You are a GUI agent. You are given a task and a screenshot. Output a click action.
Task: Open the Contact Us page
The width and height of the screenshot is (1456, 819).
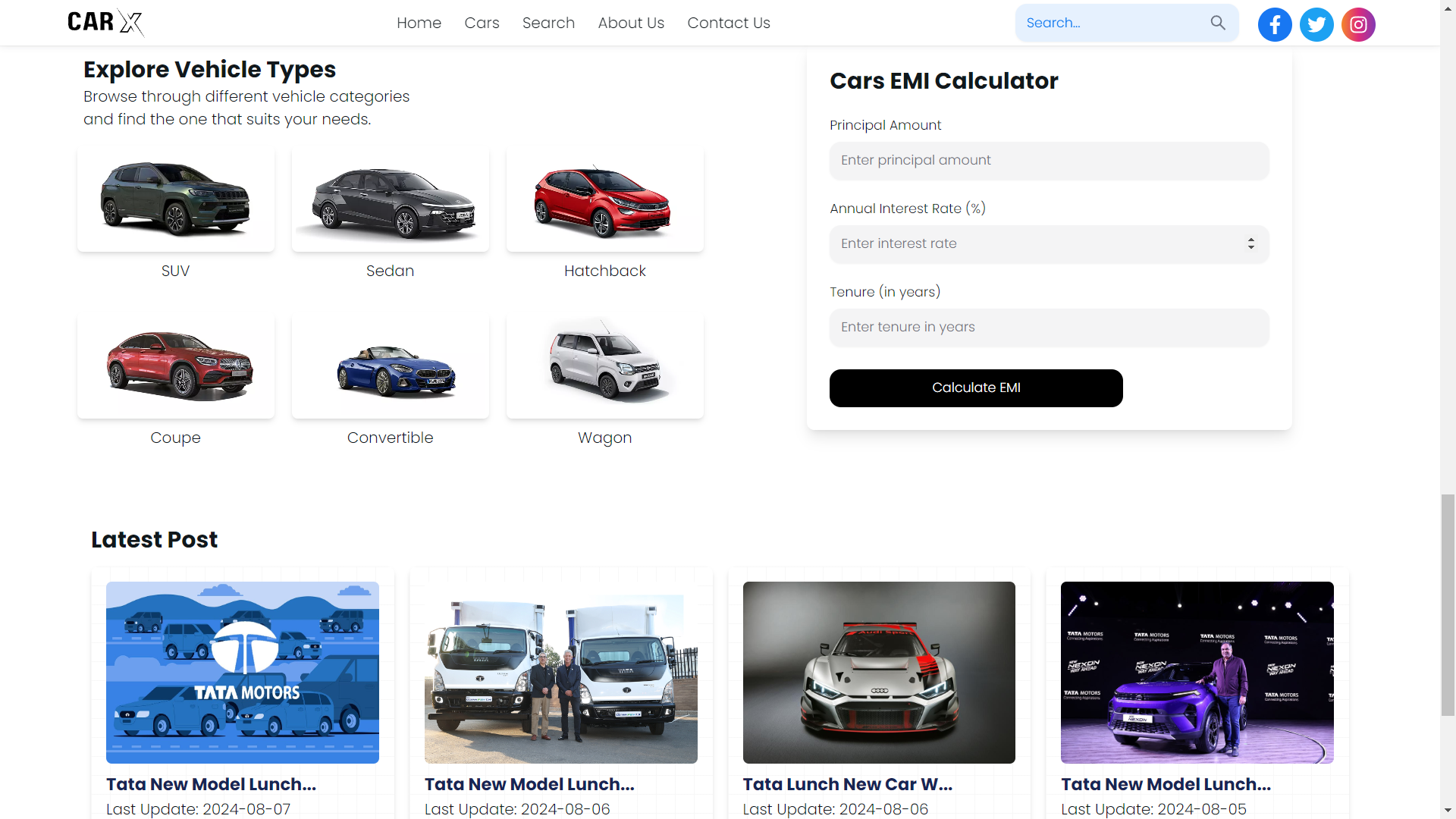(x=729, y=23)
